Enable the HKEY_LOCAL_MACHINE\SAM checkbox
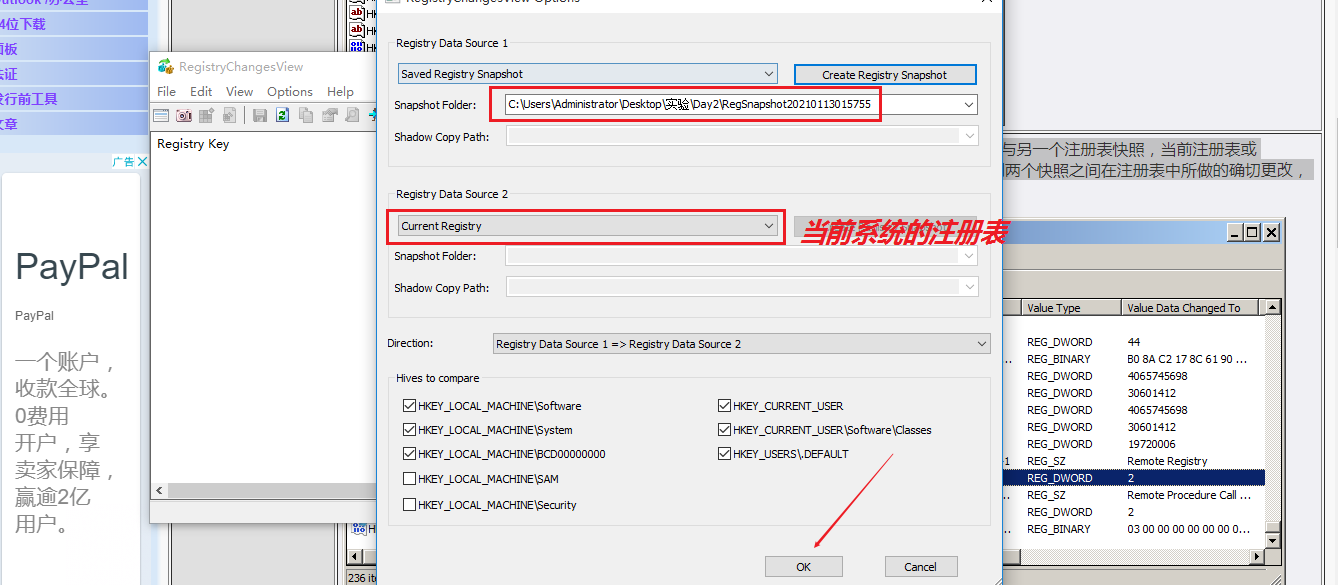 (408, 480)
